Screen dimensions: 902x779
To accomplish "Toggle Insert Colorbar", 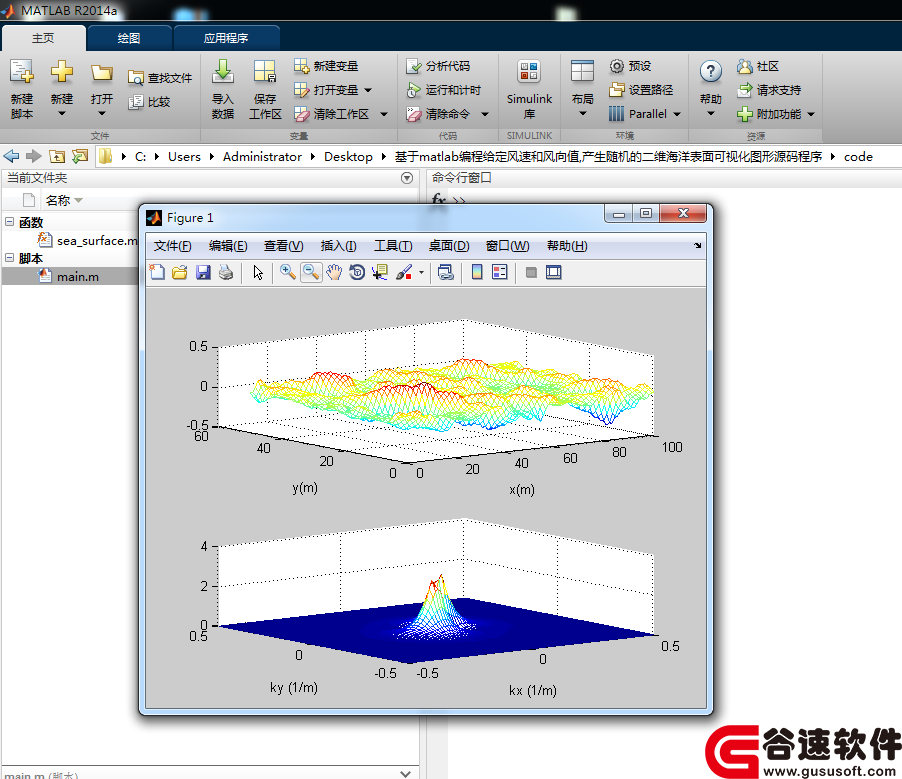I will point(477,272).
